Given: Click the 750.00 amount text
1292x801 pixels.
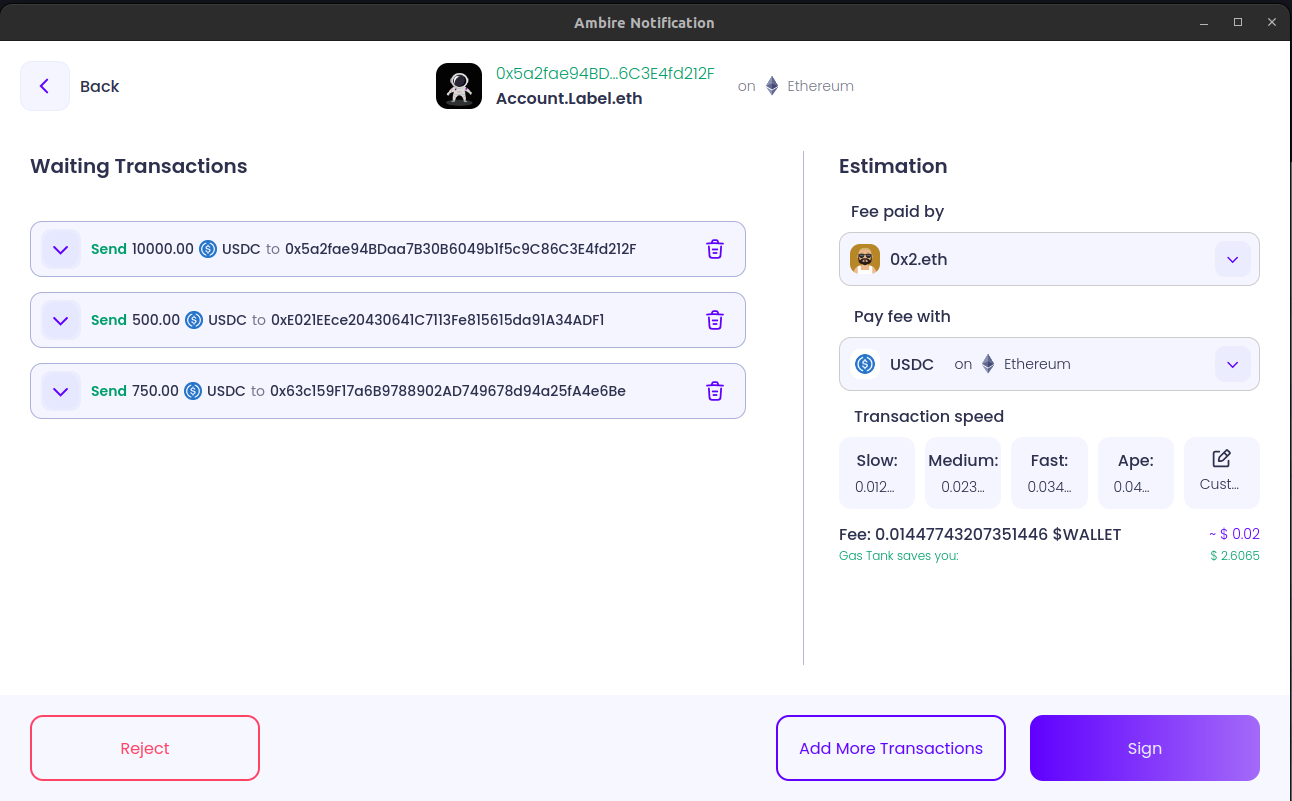Looking at the screenshot, I should [155, 391].
